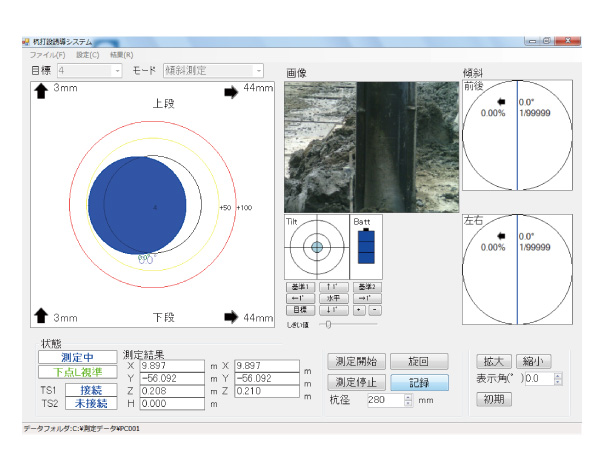Click the + button below 基準2
The width and height of the screenshot is (600, 470).
pos(359,310)
